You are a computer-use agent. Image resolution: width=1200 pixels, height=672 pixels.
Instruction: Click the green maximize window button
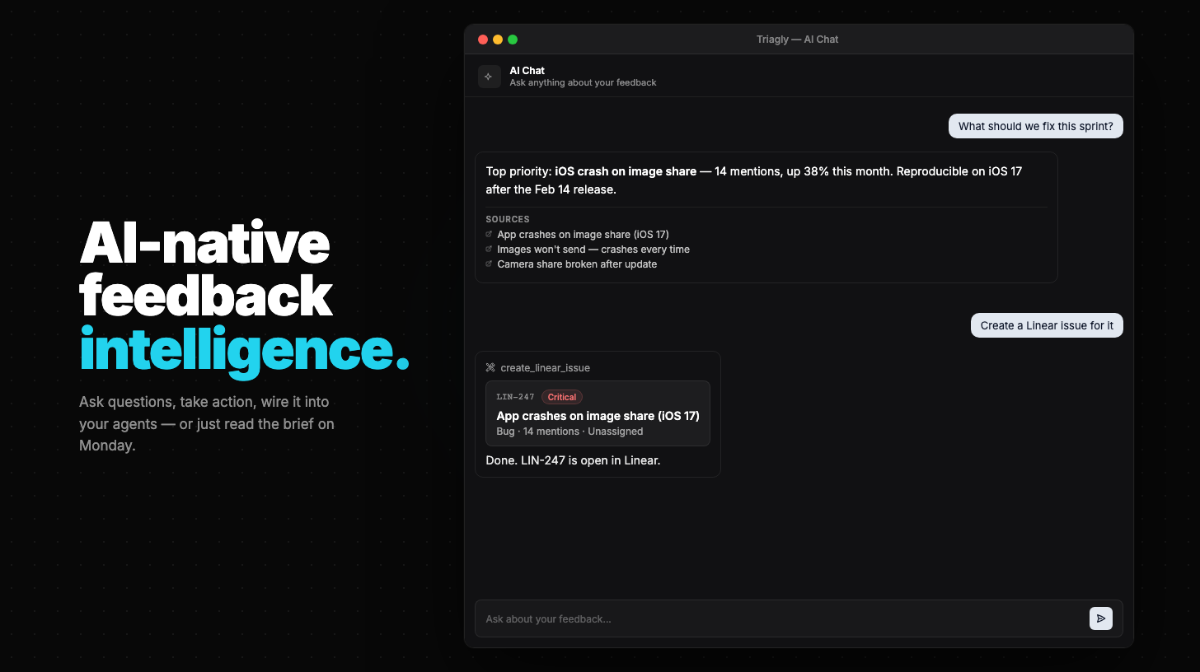pos(513,39)
